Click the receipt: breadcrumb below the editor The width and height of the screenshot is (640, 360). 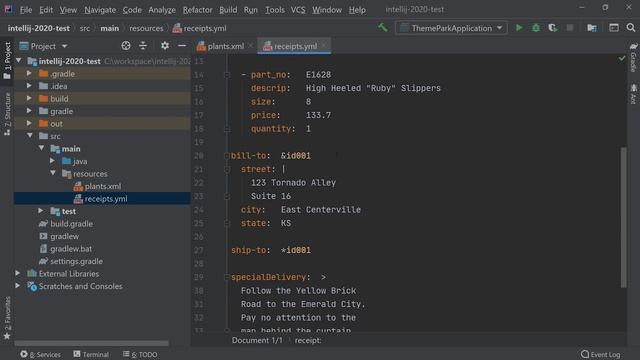(308, 340)
